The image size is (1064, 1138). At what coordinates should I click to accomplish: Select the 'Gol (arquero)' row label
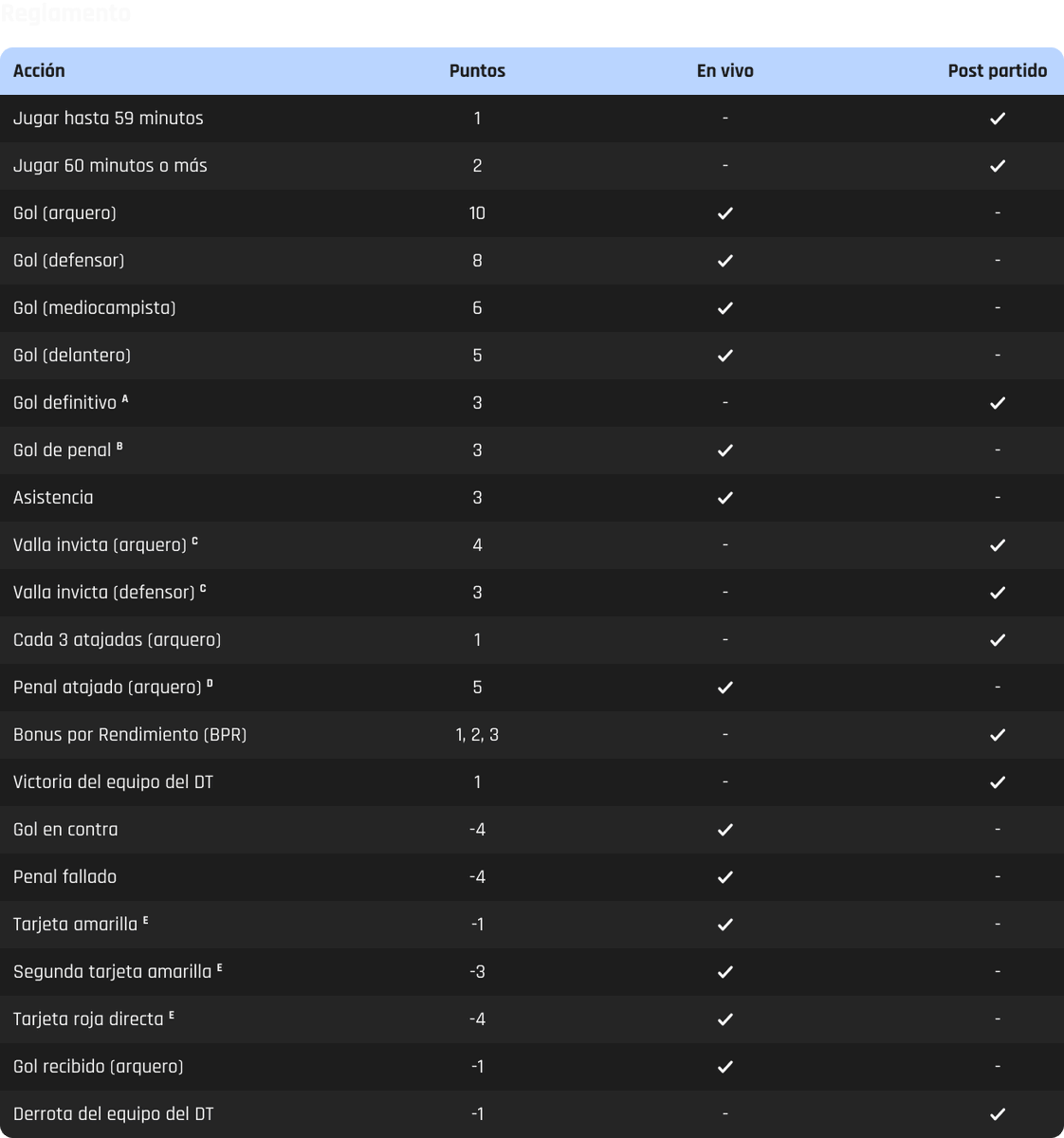(x=64, y=213)
